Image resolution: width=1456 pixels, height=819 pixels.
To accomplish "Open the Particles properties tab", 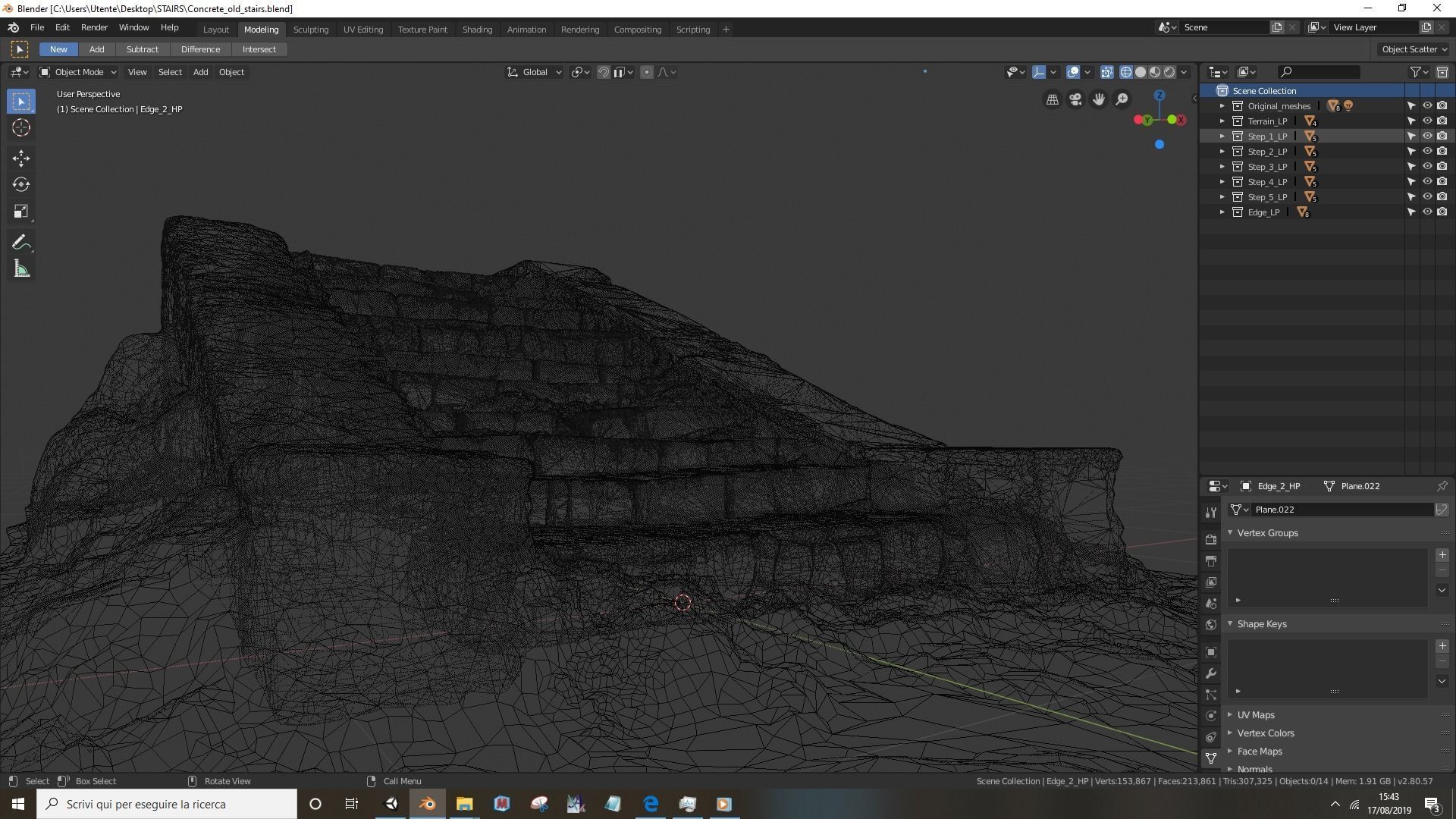I will point(1211,694).
